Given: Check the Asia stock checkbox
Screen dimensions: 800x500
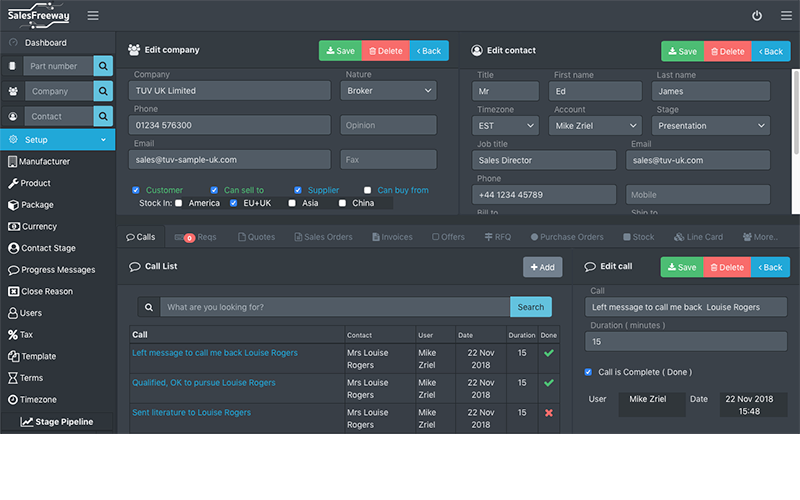Looking at the screenshot, I should [292, 203].
